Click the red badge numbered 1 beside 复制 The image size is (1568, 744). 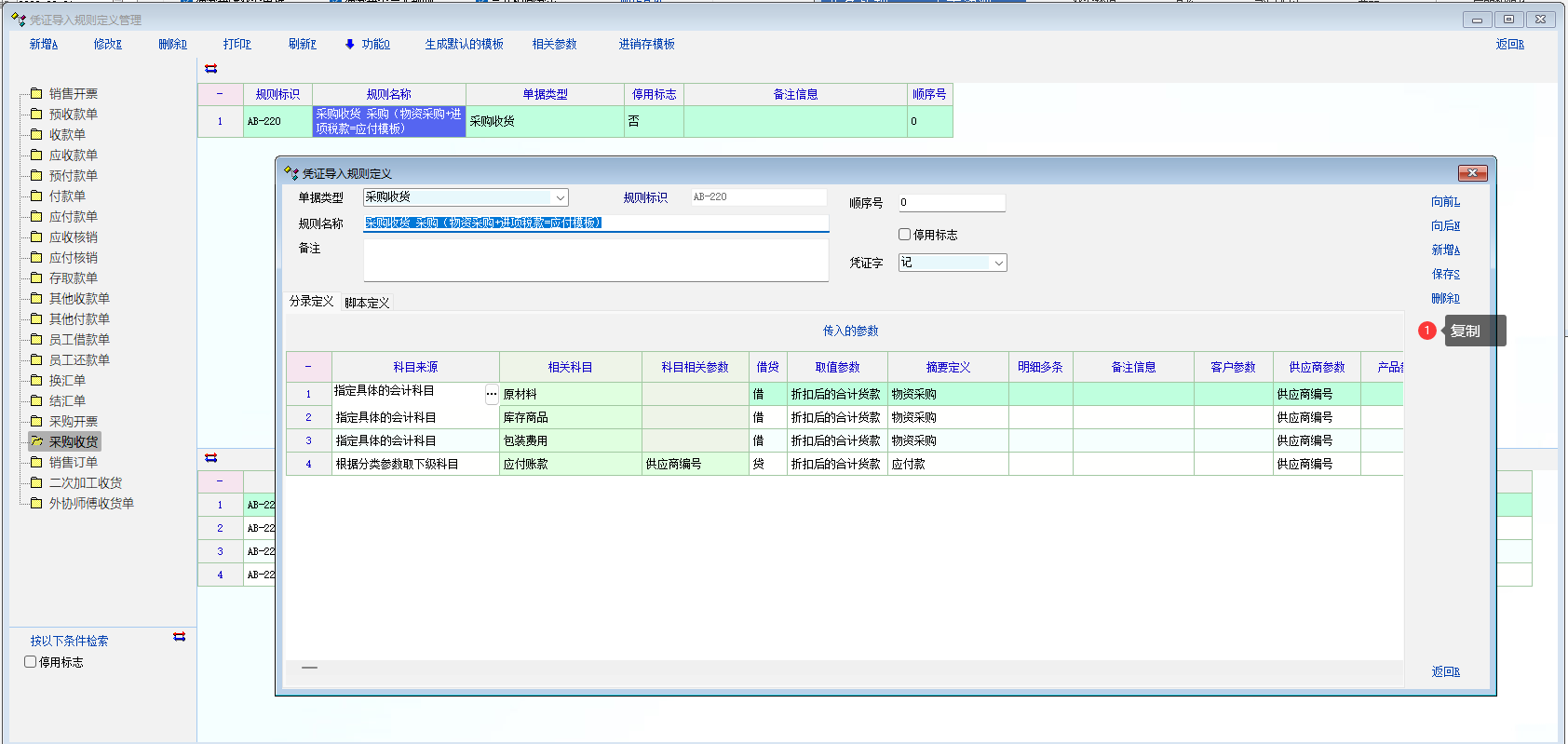point(1426,331)
